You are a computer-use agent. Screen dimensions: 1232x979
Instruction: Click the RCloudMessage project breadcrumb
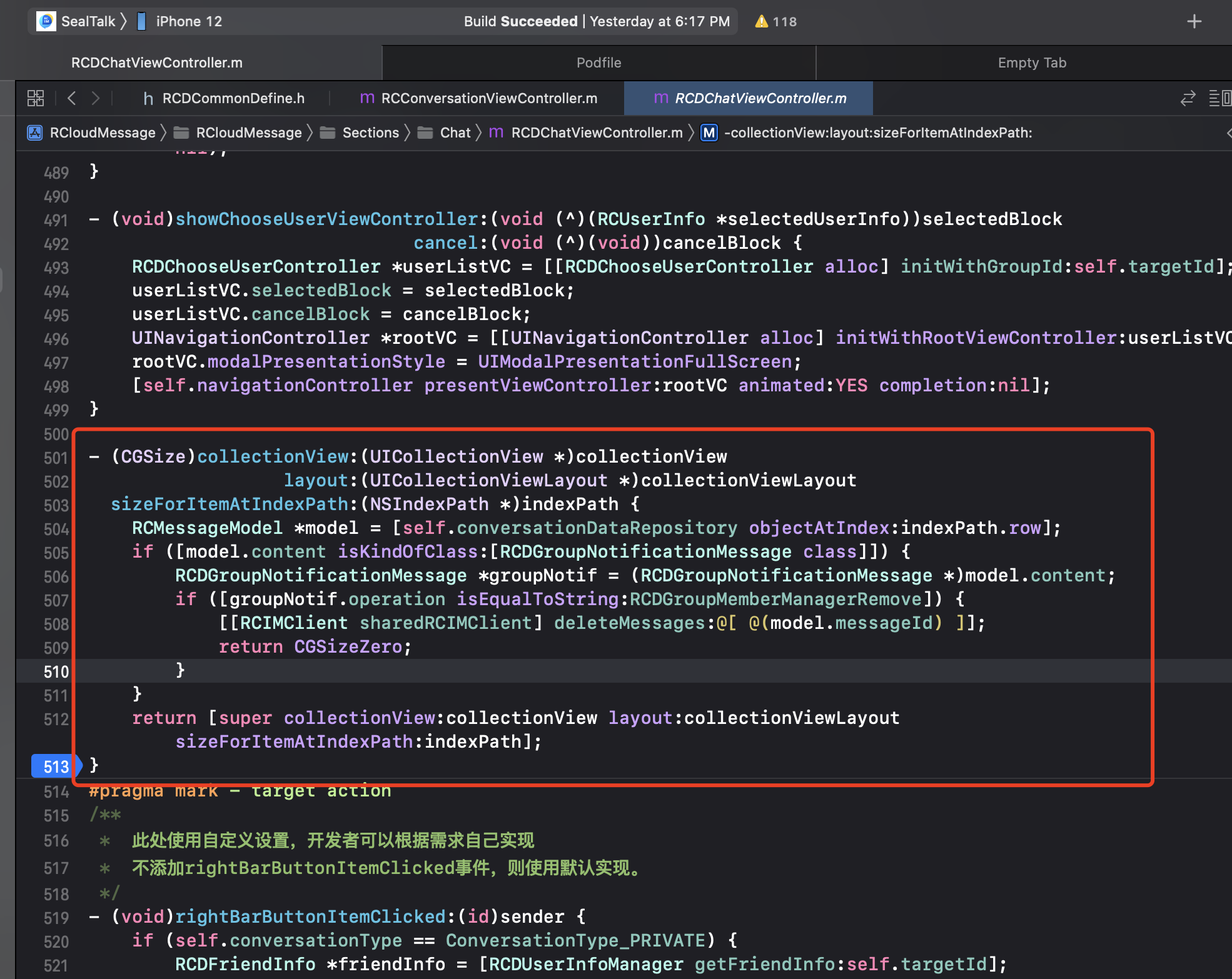coord(102,133)
